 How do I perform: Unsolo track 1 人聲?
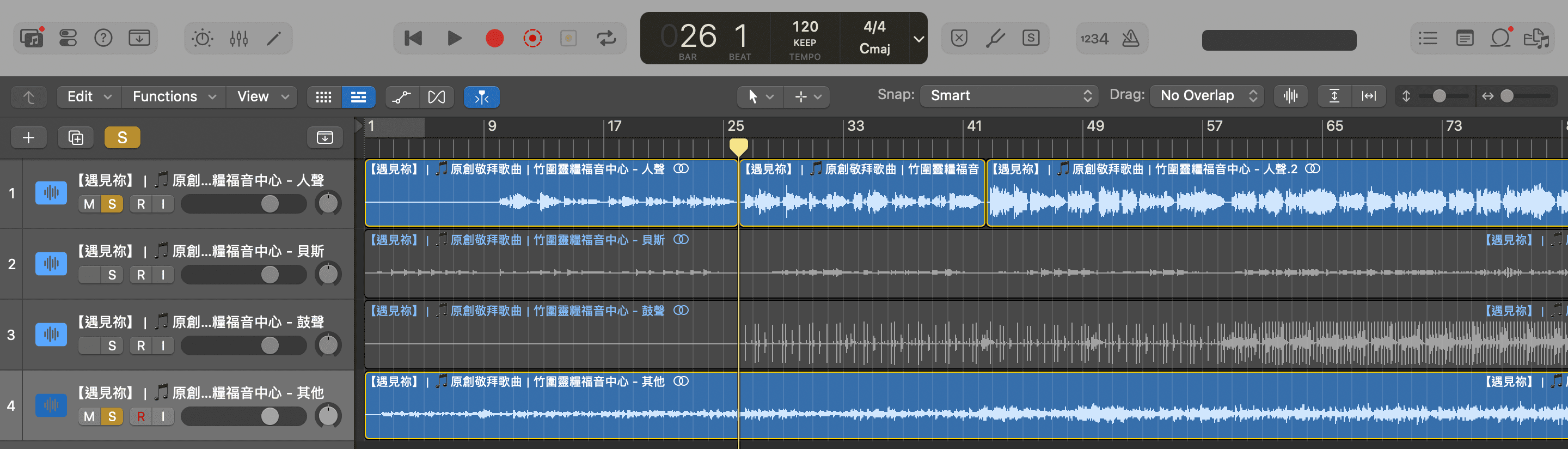tap(112, 204)
